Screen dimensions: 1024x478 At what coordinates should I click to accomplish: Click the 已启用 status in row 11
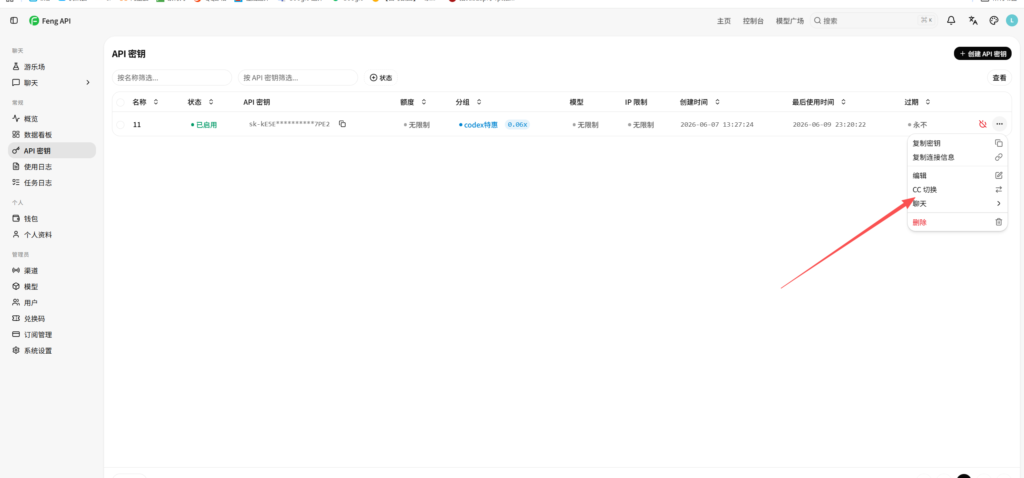click(204, 124)
